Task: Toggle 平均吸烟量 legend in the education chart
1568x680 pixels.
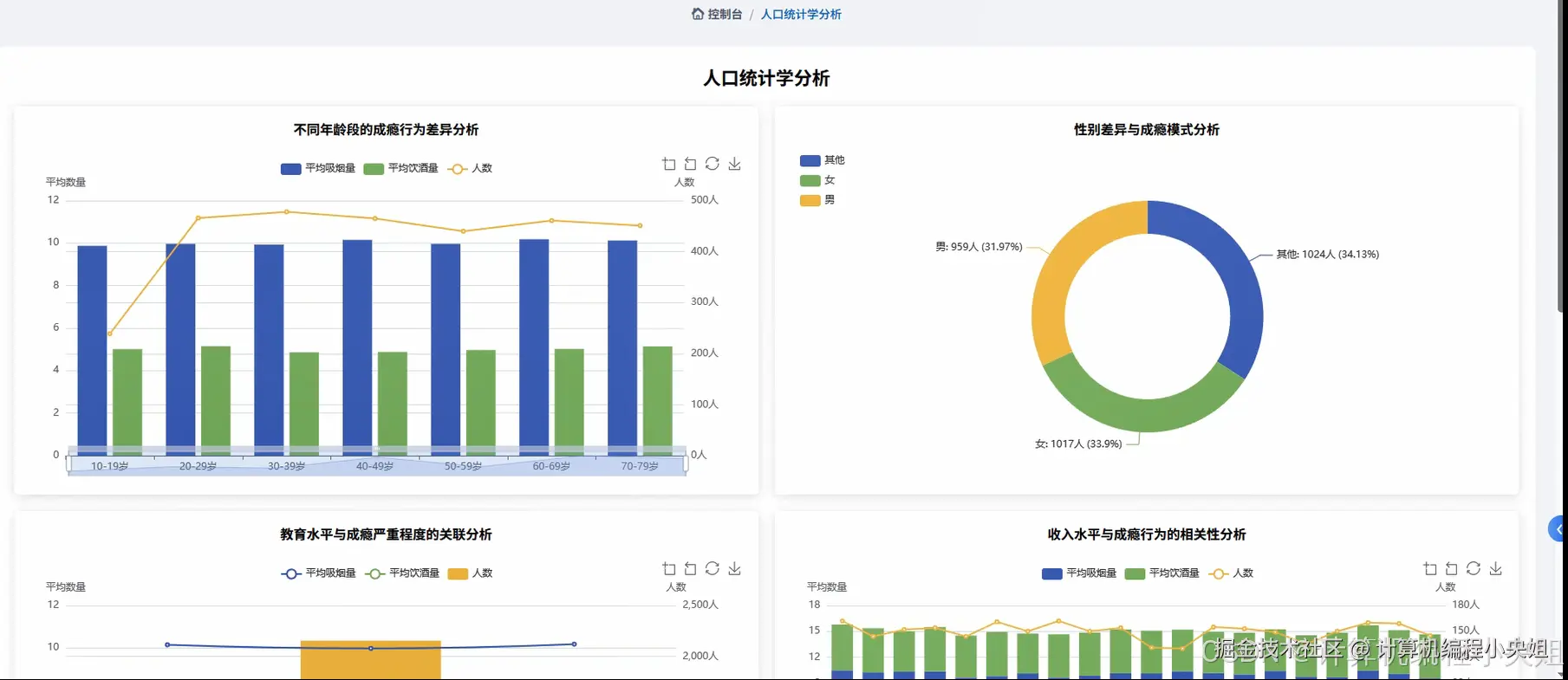Action: coord(319,573)
